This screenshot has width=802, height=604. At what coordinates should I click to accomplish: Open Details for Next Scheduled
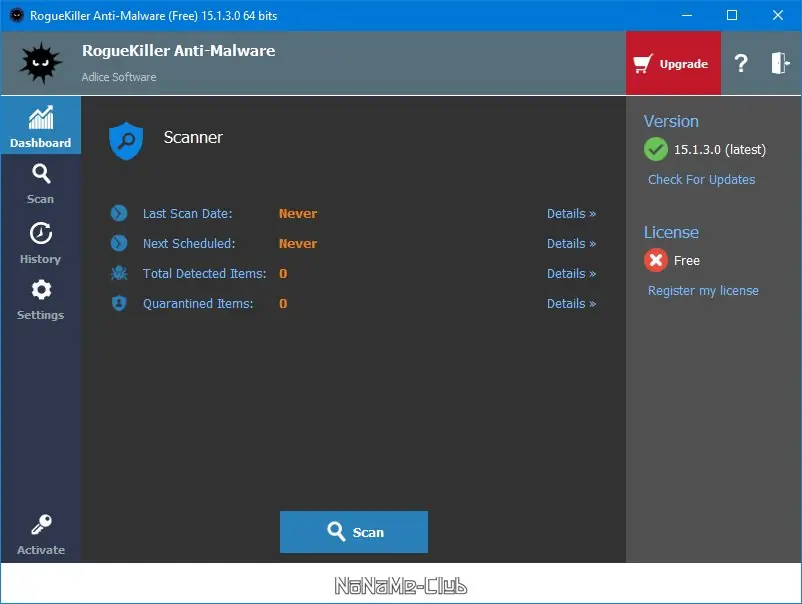point(571,243)
